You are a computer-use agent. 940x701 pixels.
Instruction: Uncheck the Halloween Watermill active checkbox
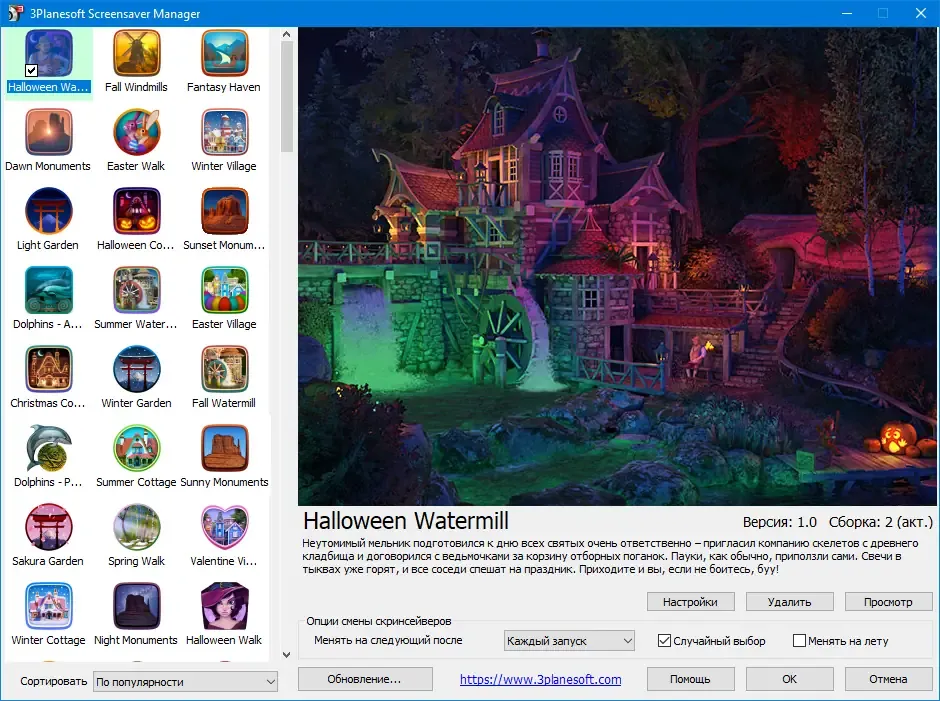(x=32, y=70)
